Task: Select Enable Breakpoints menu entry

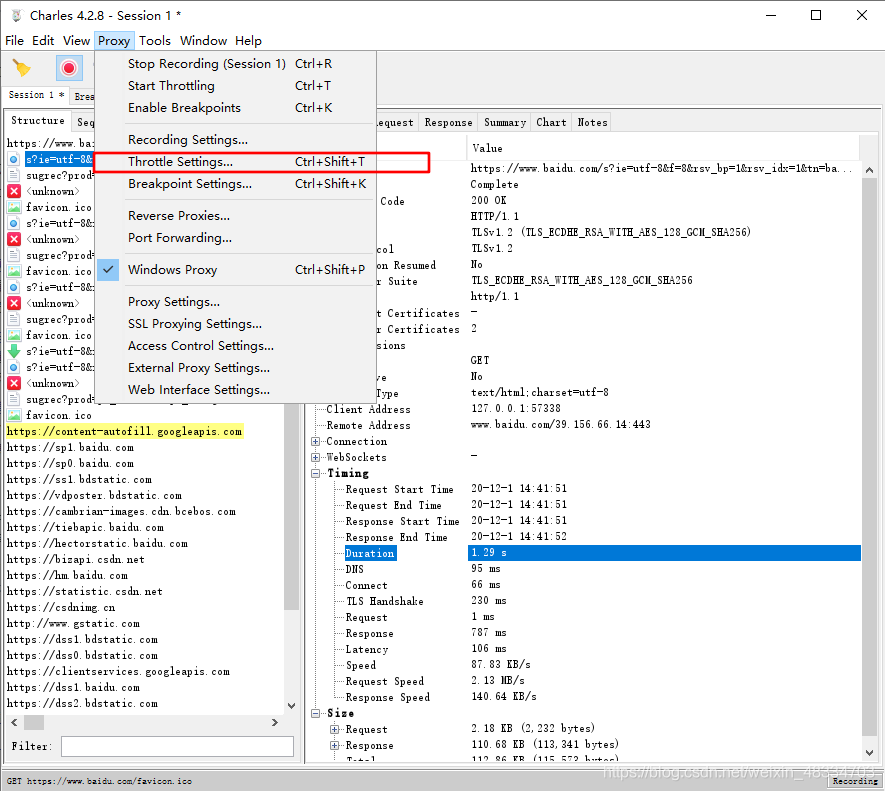Action: click(x=236, y=108)
